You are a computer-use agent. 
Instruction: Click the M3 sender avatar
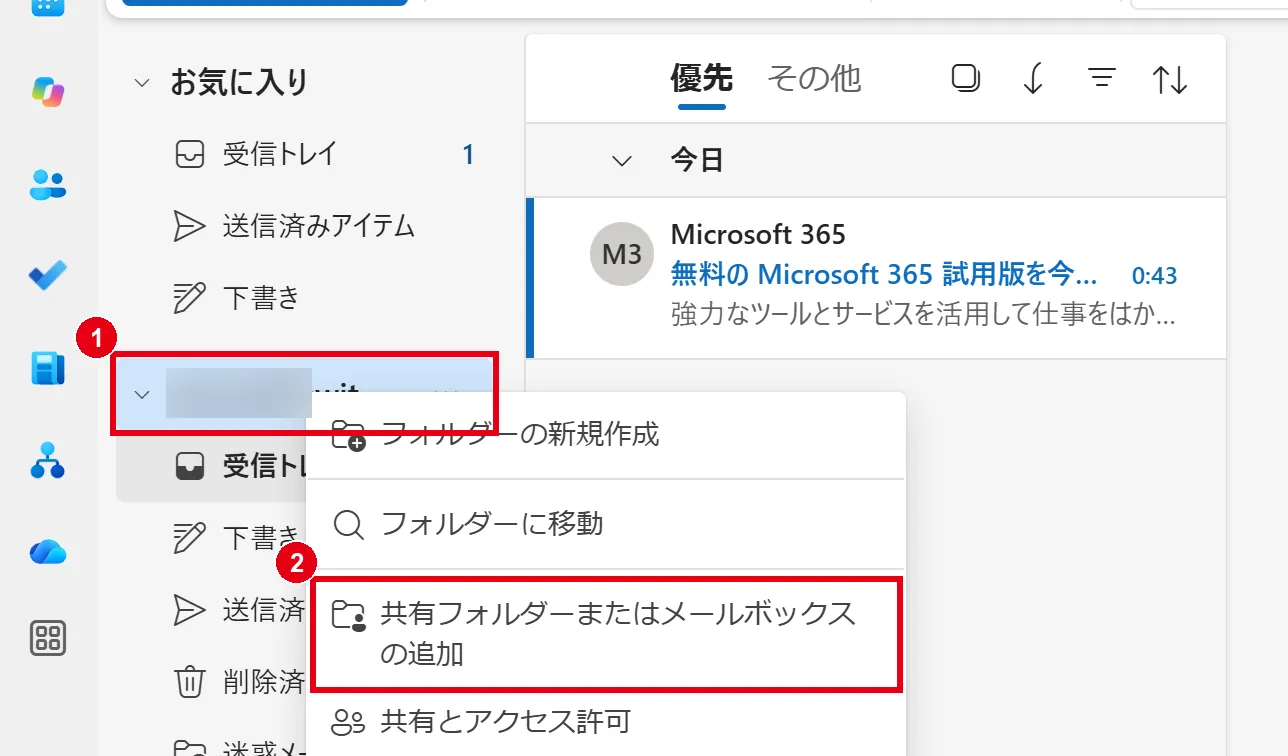click(622, 254)
